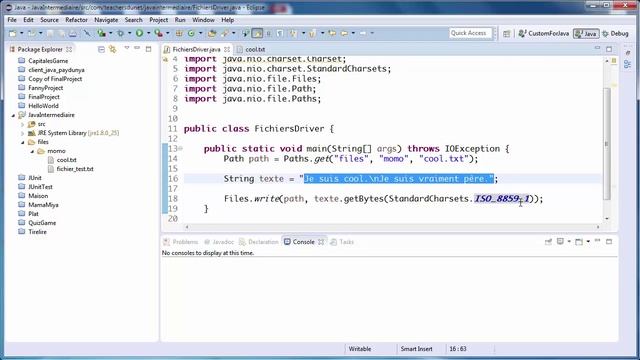Open the External Tools dropdown arrow
Screen dimensions: 640x360
(x=168, y=33)
